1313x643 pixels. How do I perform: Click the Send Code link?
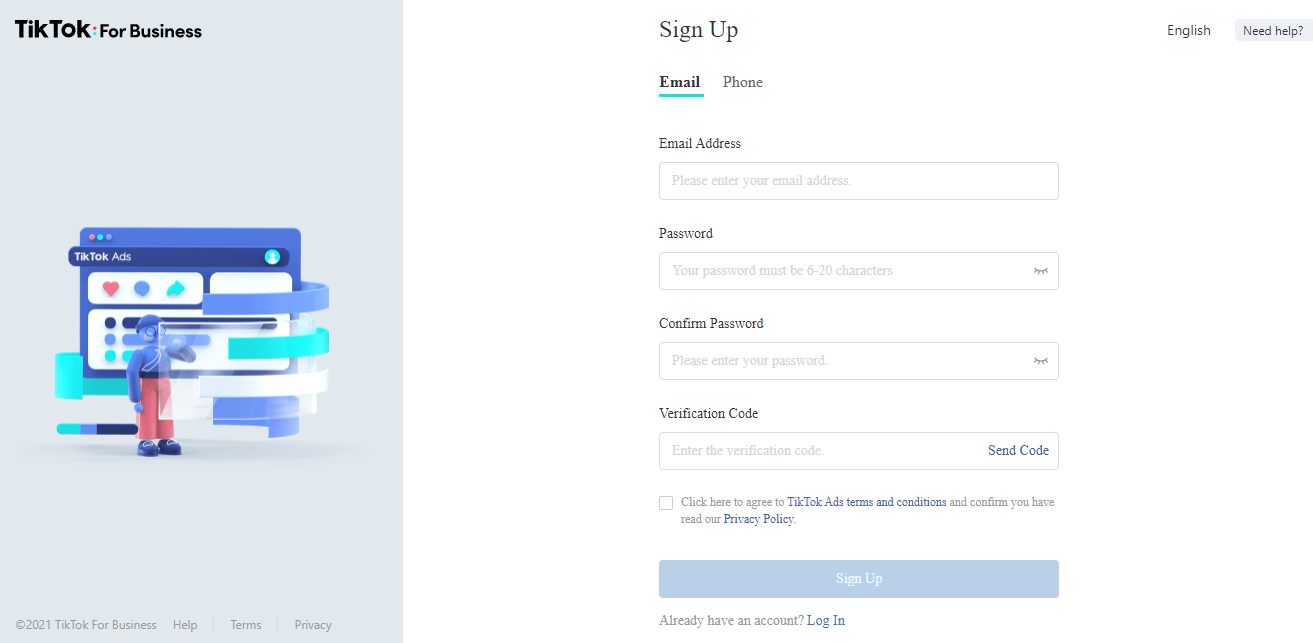tap(1018, 451)
